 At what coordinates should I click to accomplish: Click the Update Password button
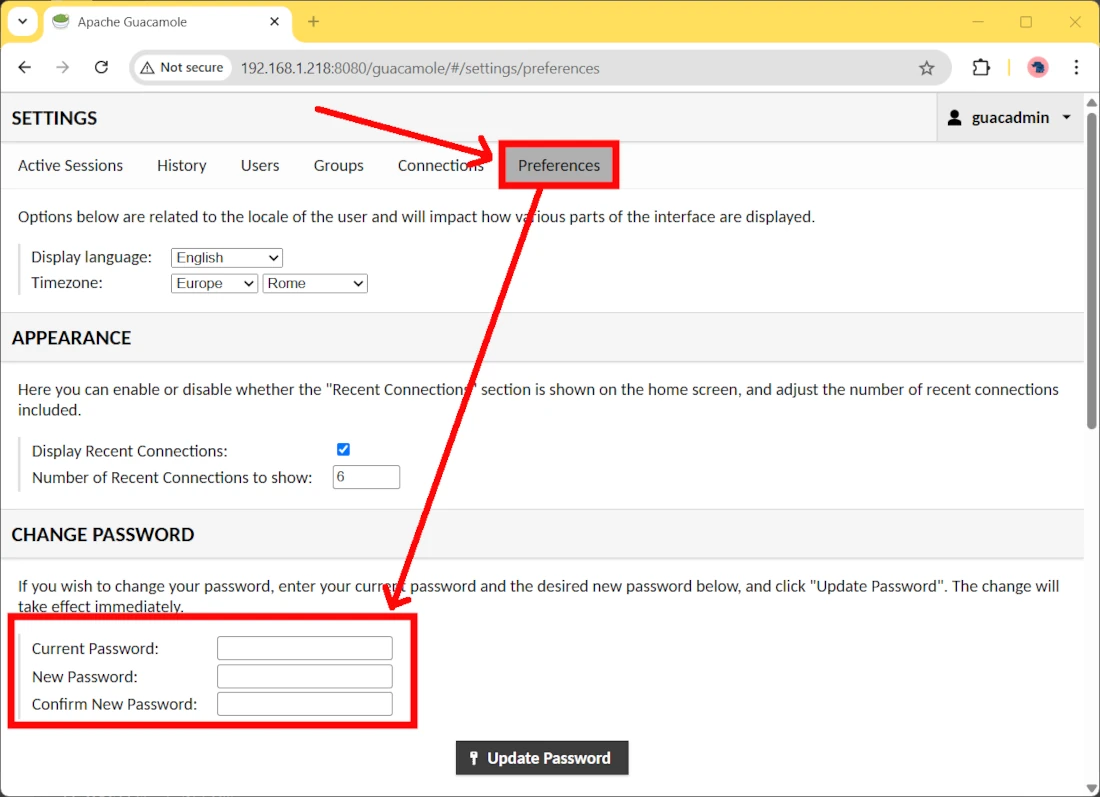pos(542,758)
